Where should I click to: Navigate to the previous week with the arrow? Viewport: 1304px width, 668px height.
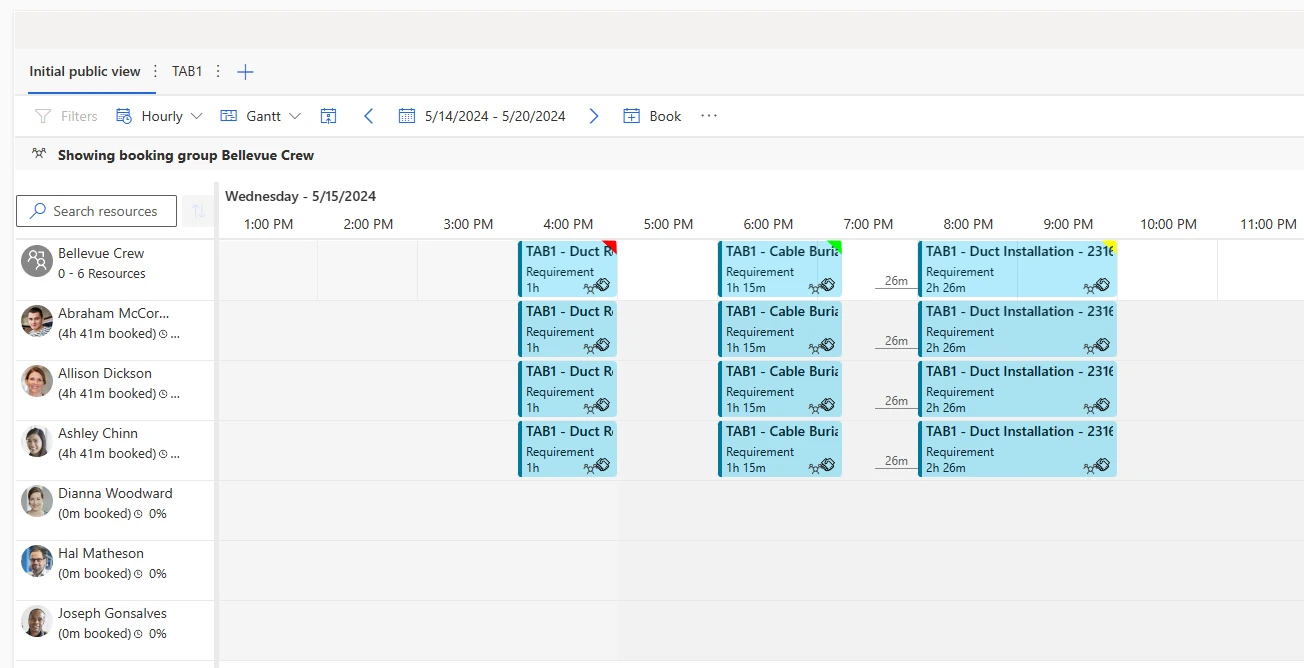(x=368, y=115)
